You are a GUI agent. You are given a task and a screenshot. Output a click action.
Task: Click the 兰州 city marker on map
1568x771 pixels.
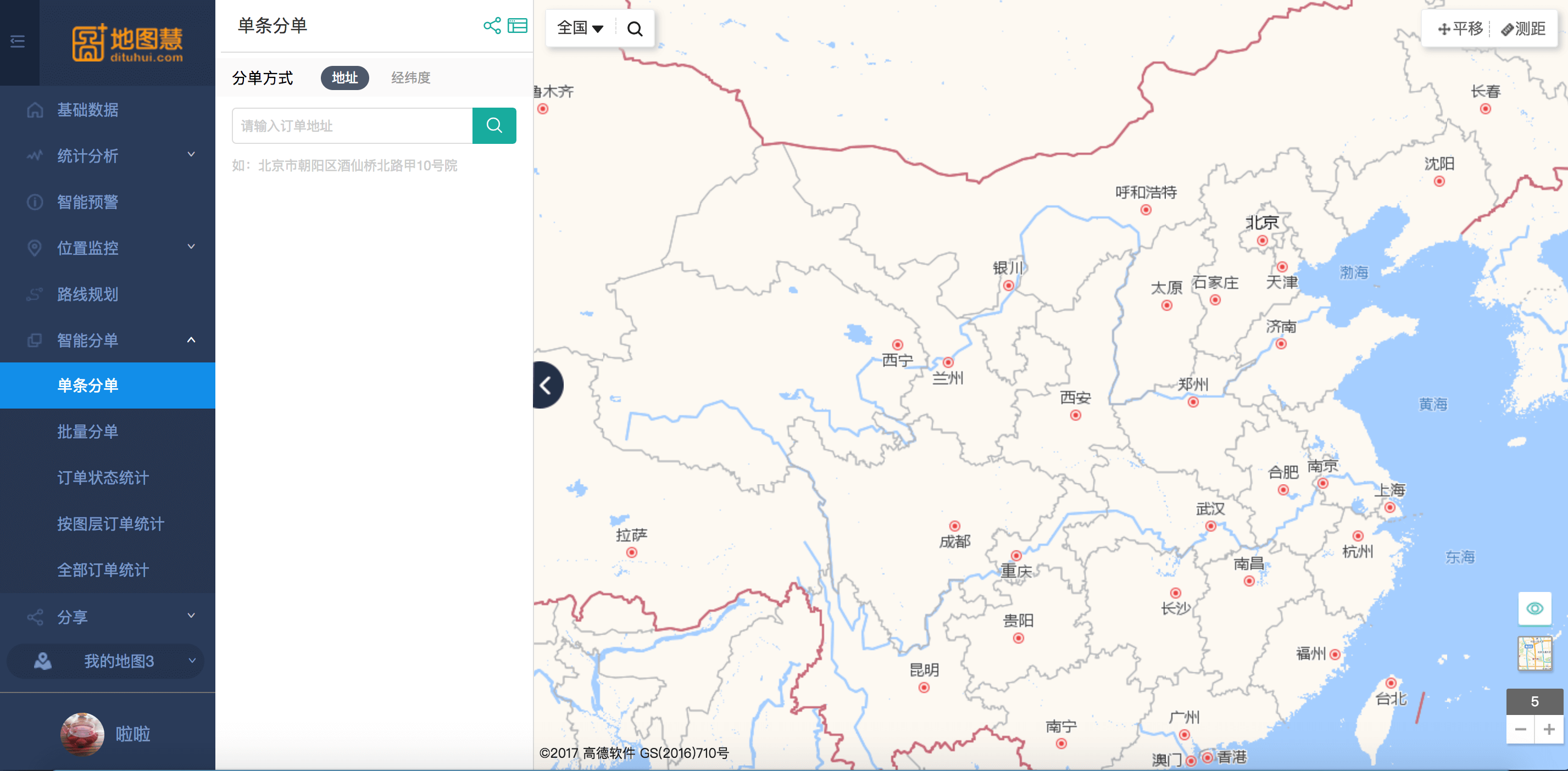tap(948, 362)
